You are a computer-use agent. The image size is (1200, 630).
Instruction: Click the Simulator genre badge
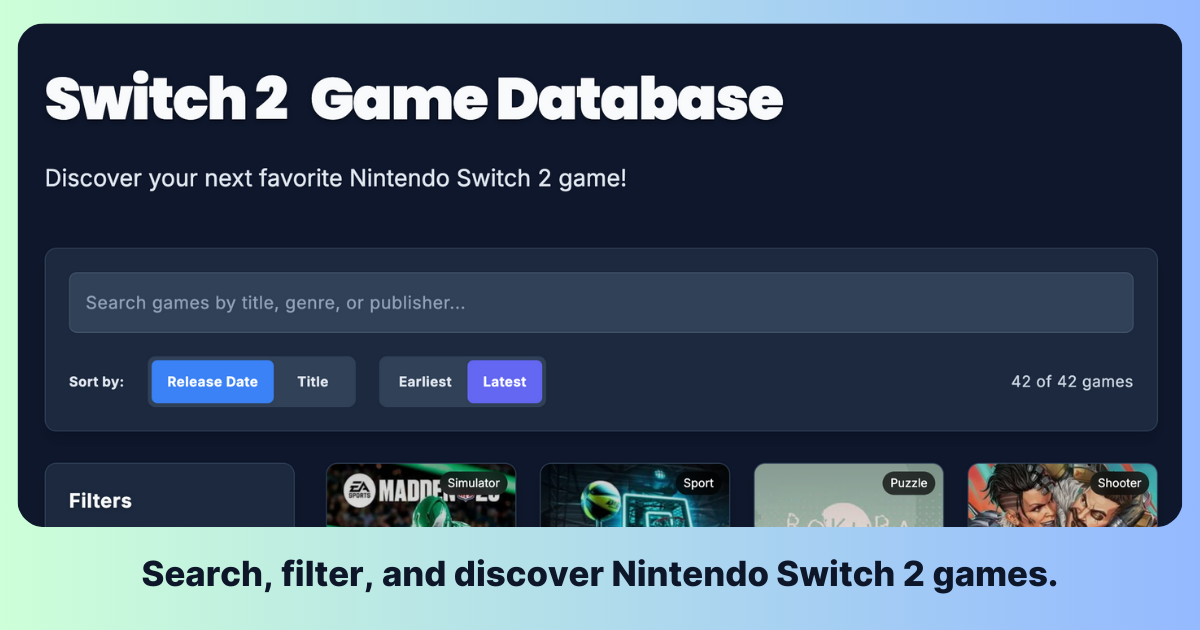473,483
